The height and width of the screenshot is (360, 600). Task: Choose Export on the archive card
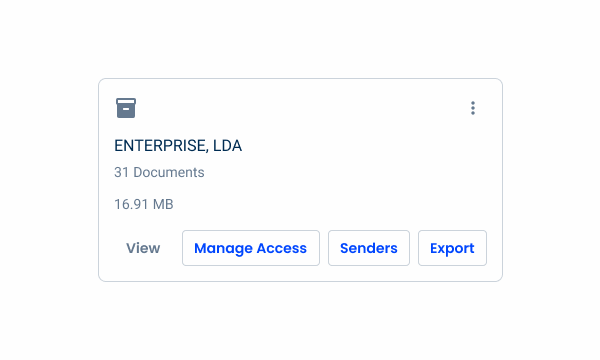click(x=452, y=248)
